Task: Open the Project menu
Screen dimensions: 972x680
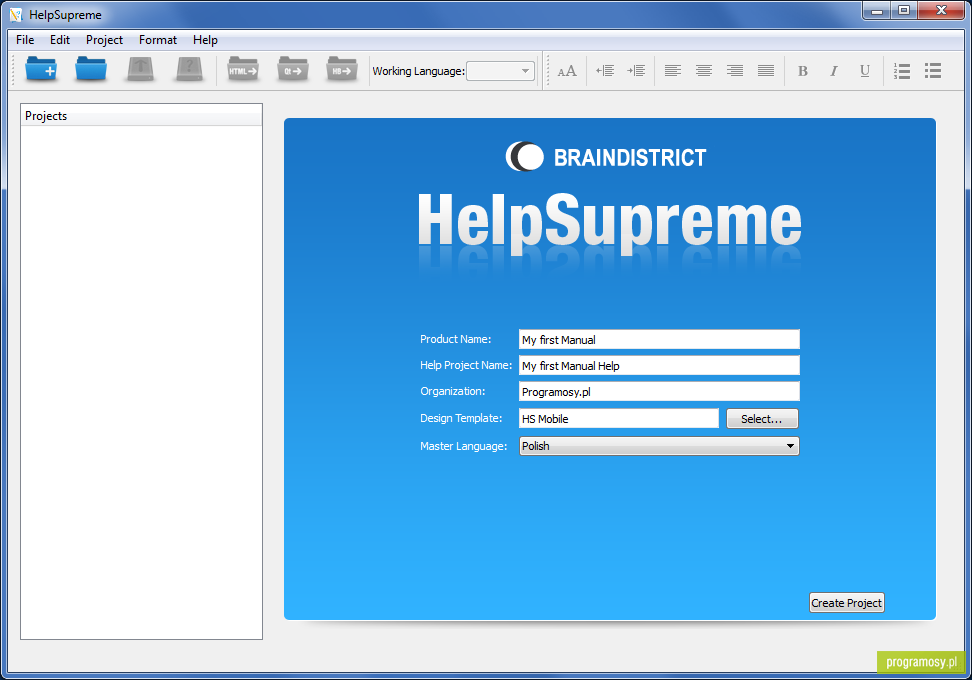Action: coord(104,40)
